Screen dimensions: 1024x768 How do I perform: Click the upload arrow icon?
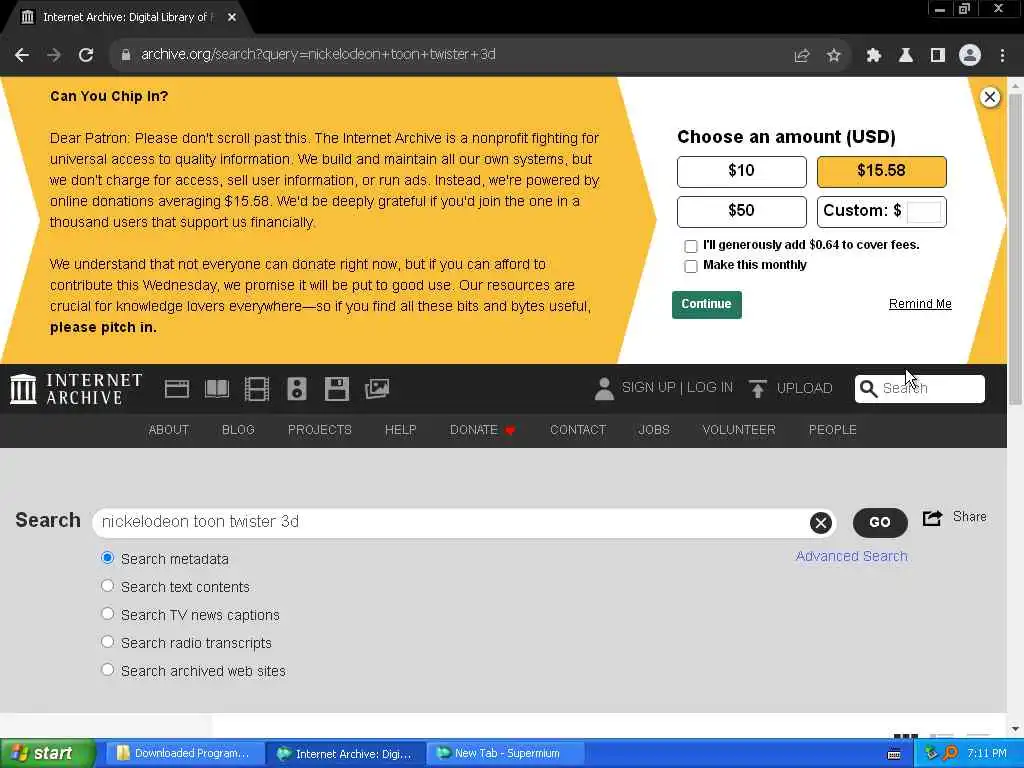click(758, 389)
